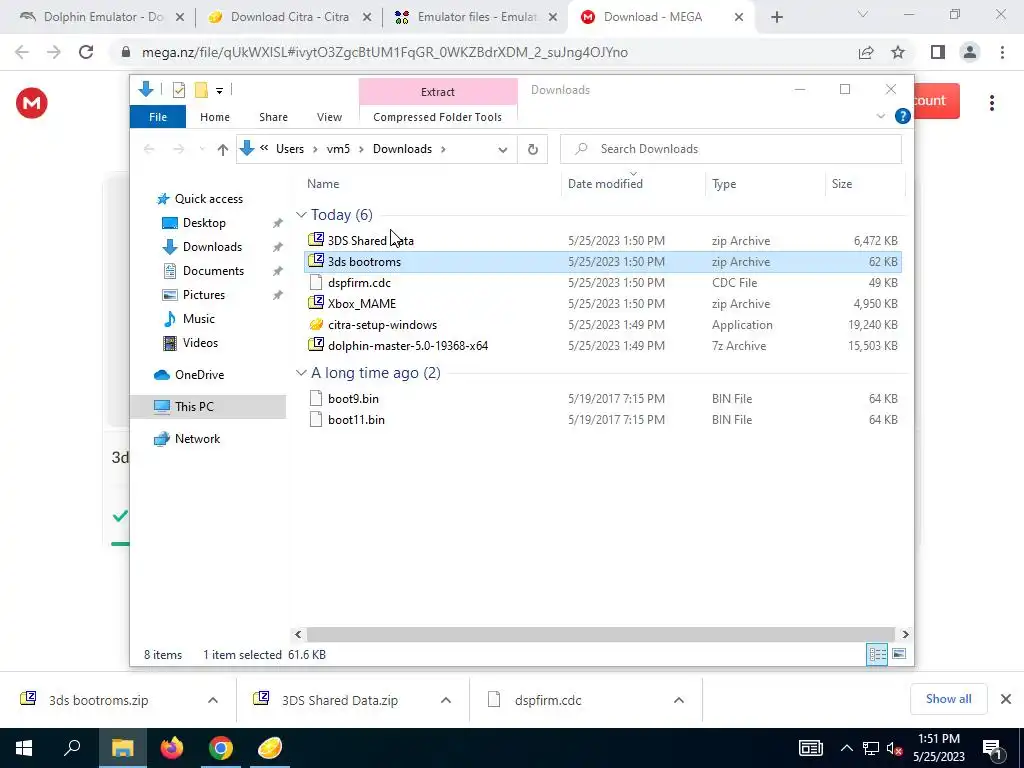Bookmark this page with star icon
Viewport: 1024px width, 768px height.
pyautogui.click(x=898, y=52)
